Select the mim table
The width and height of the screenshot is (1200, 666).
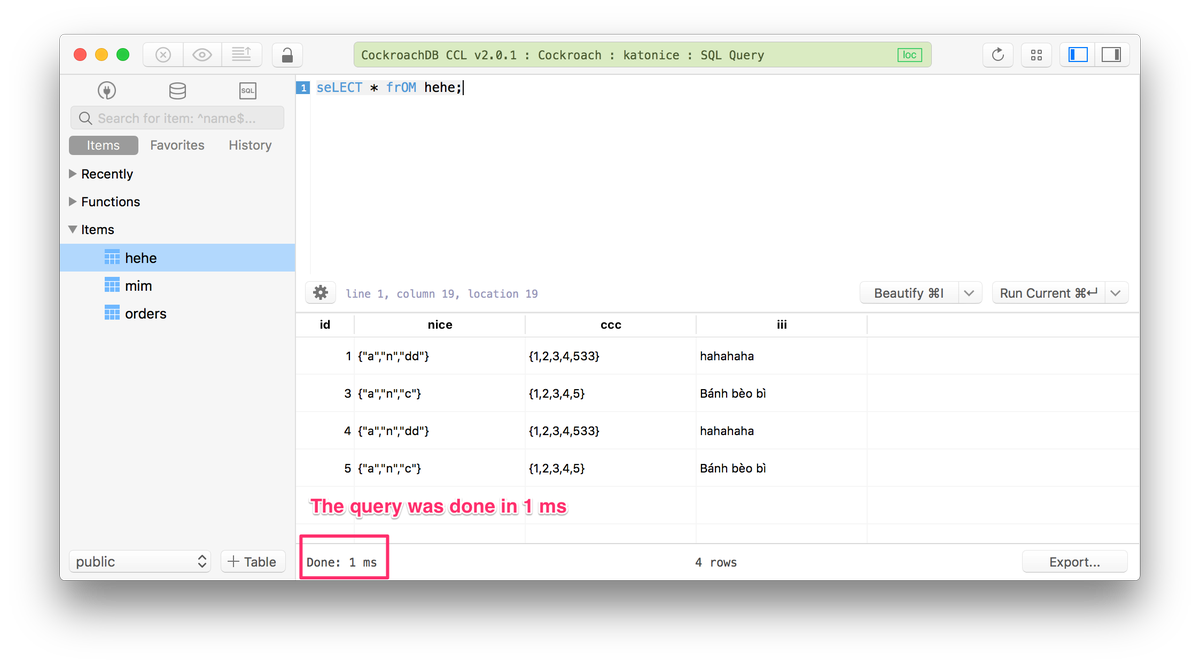tap(177, 286)
